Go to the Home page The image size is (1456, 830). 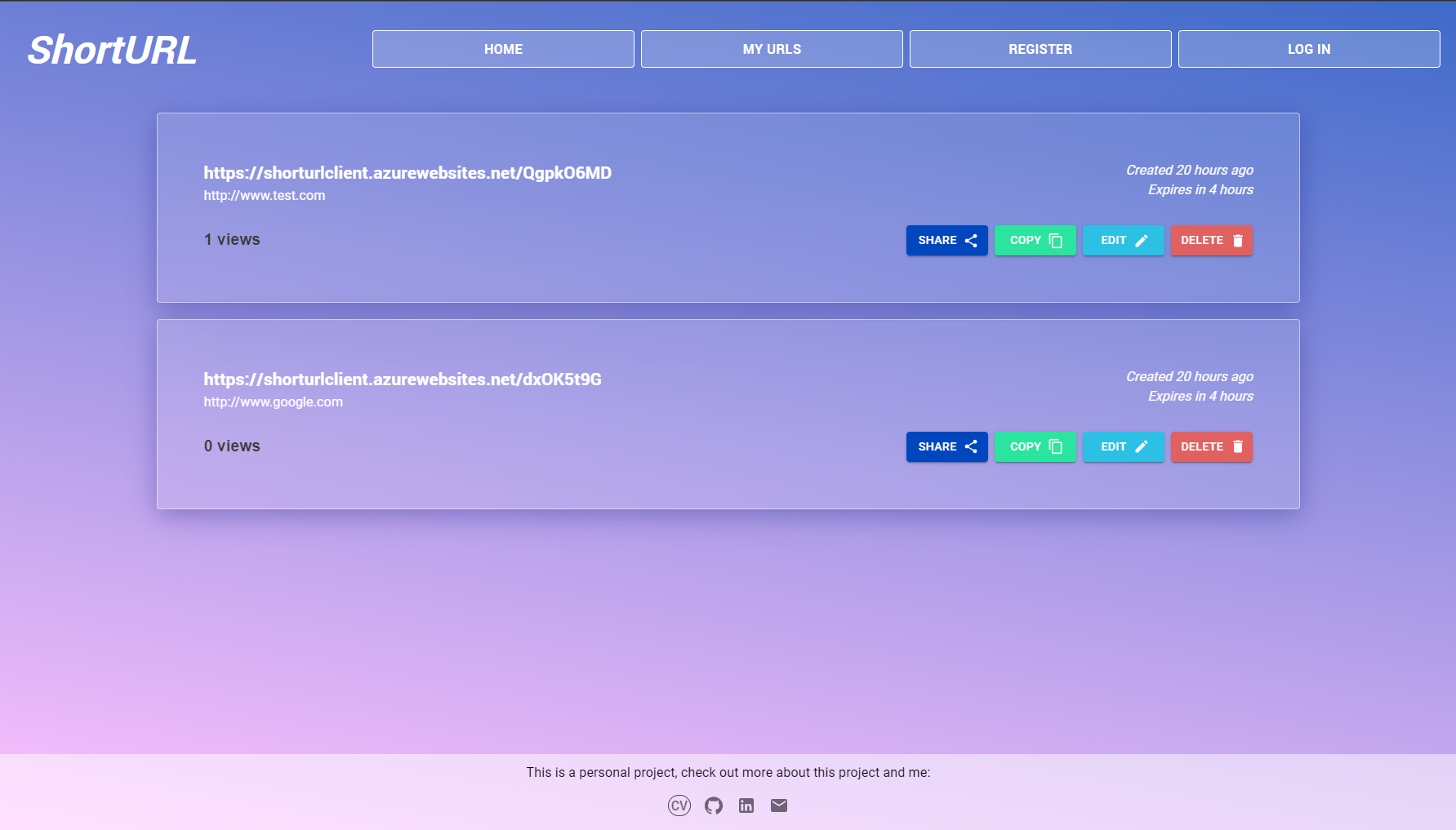(503, 49)
